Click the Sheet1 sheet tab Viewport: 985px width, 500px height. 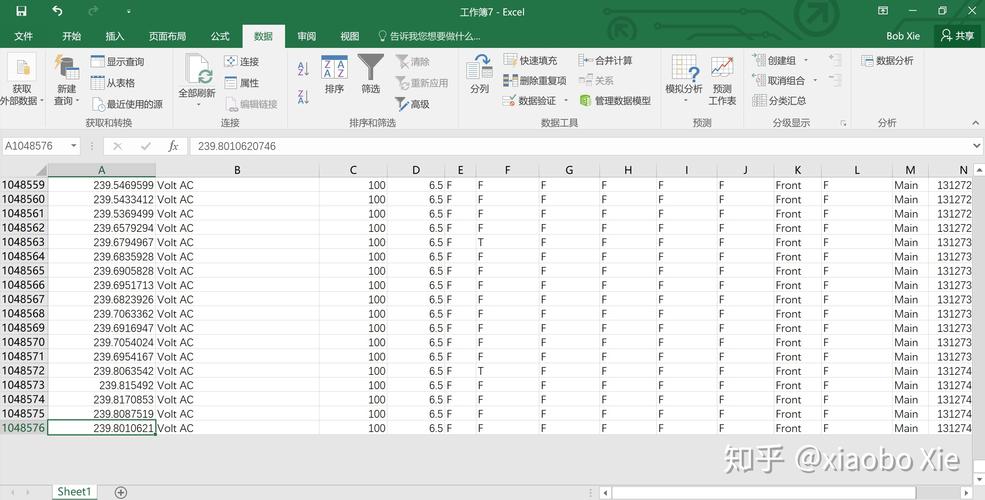pos(74,492)
